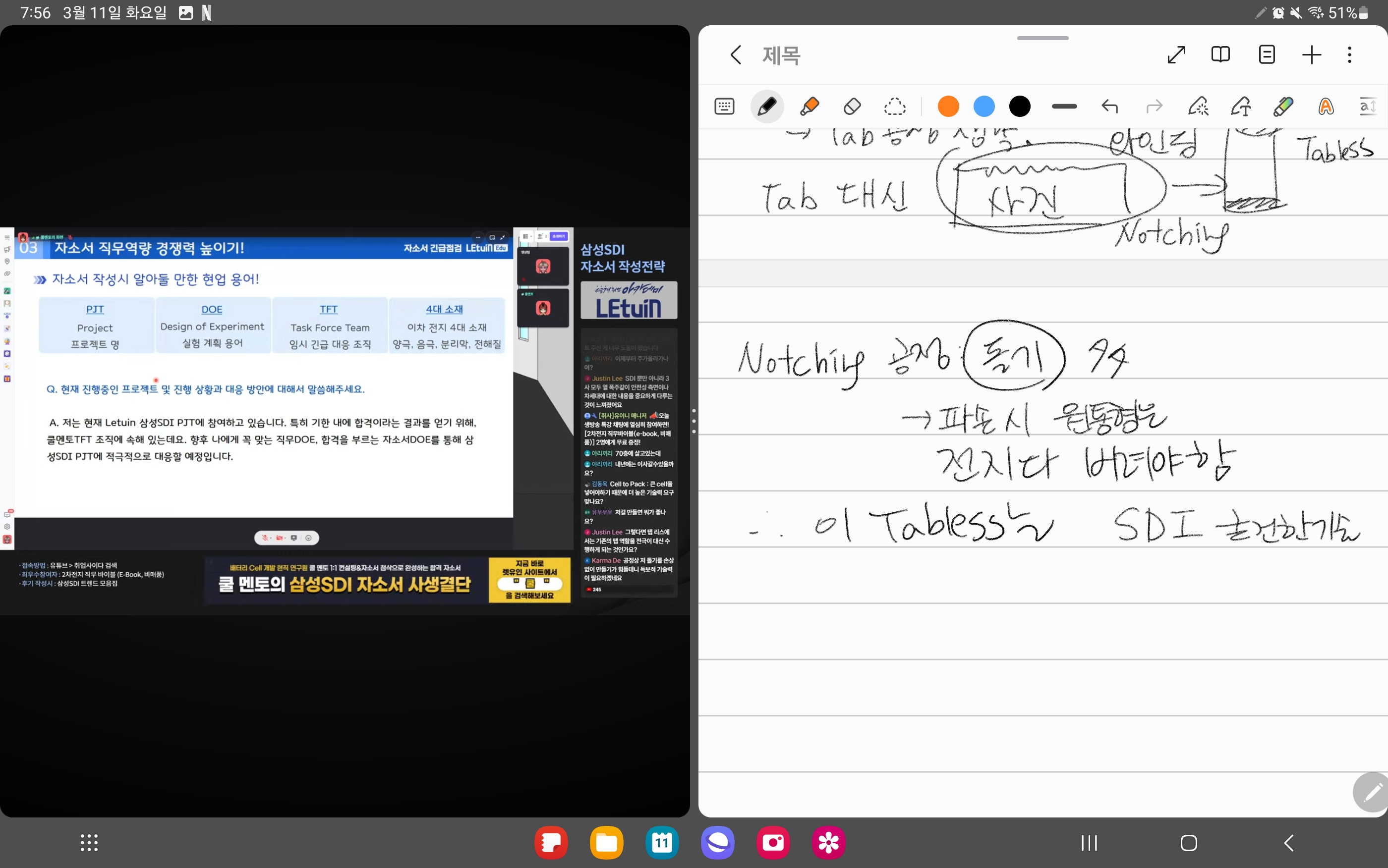The height and width of the screenshot is (868, 1388).
Task: Redo the last undone stroke
Action: pos(1154,107)
